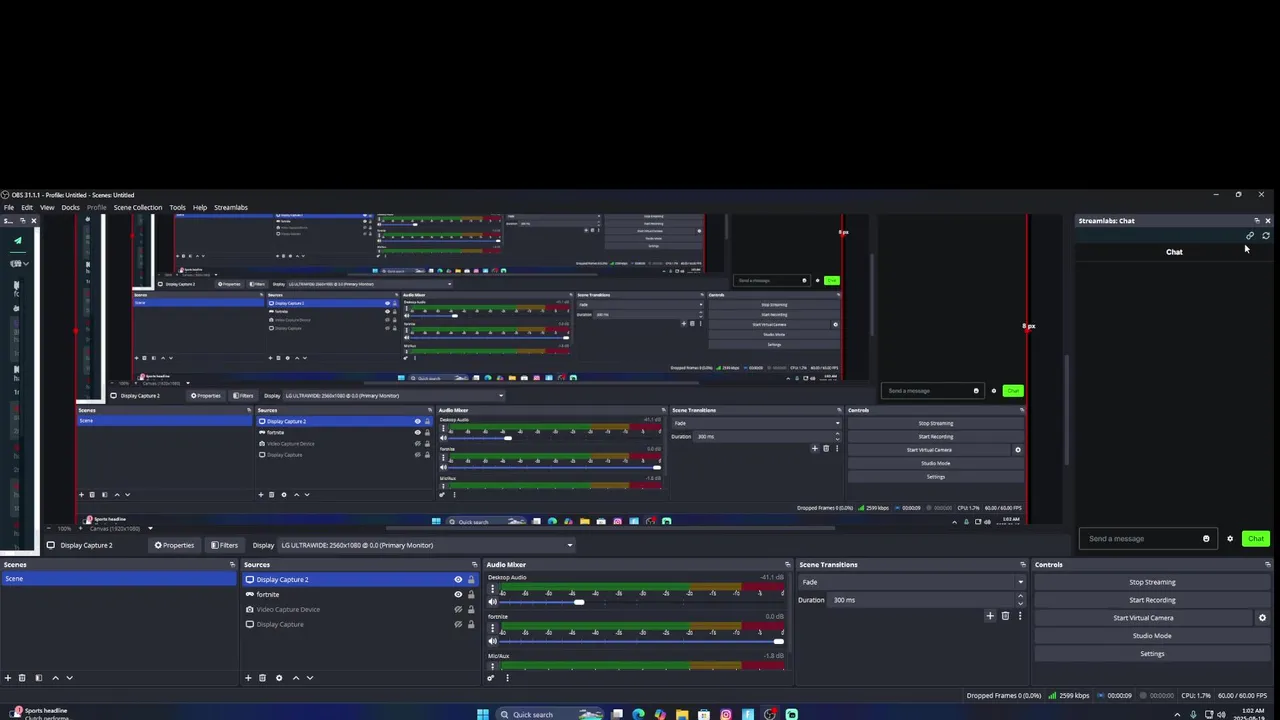This screenshot has height=720, width=1280.
Task: Open the Scene Collection menu
Action: 137,208
